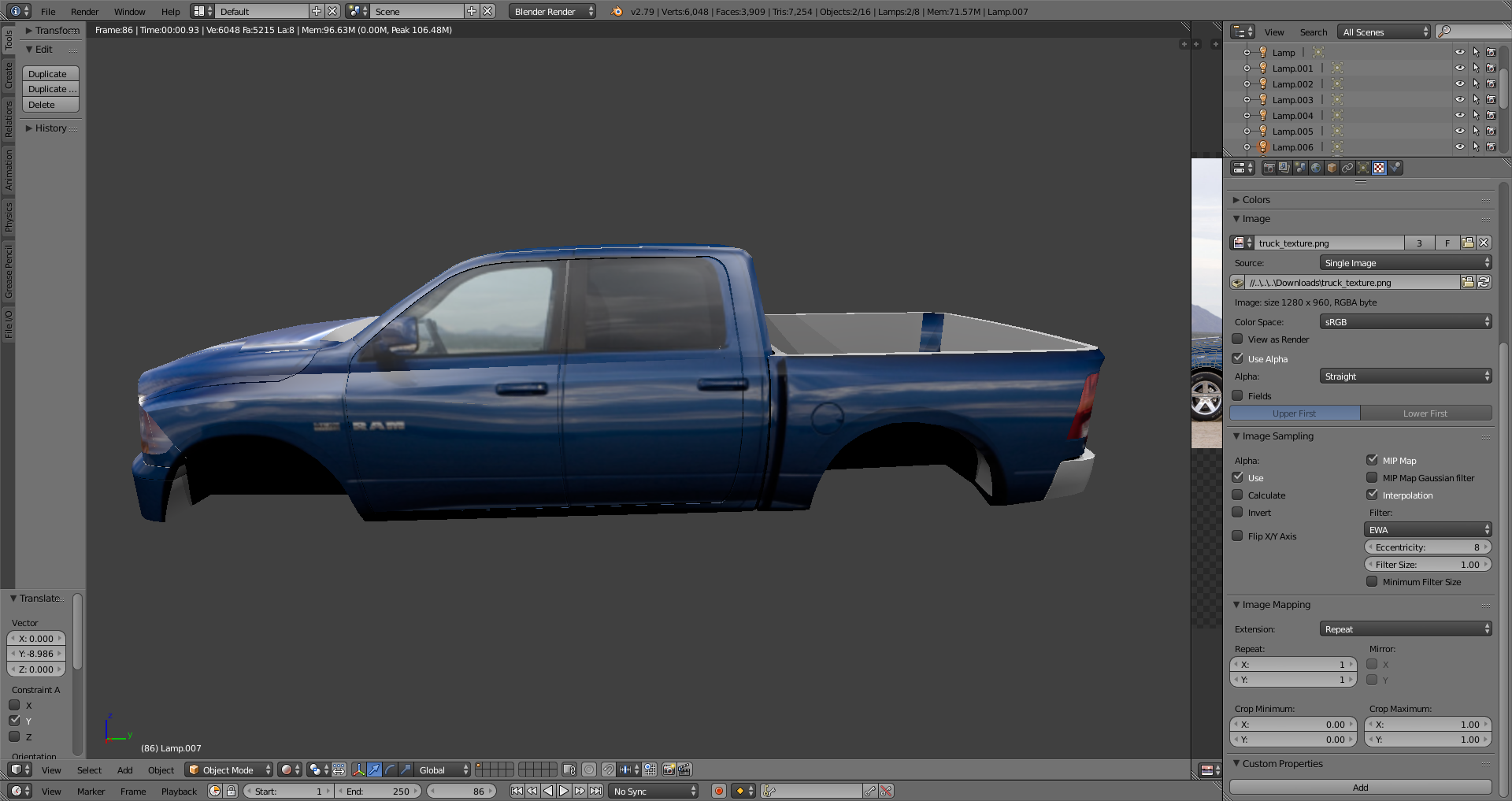Click the play animation button in timeline
1512x801 pixels.
coord(564,791)
